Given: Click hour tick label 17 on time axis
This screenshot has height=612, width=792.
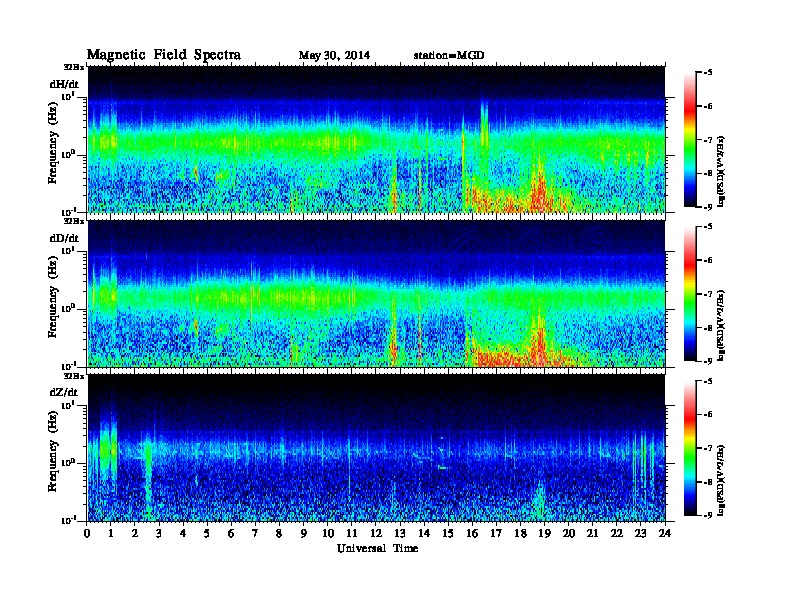Looking at the screenshot, I should pos(497,533).
